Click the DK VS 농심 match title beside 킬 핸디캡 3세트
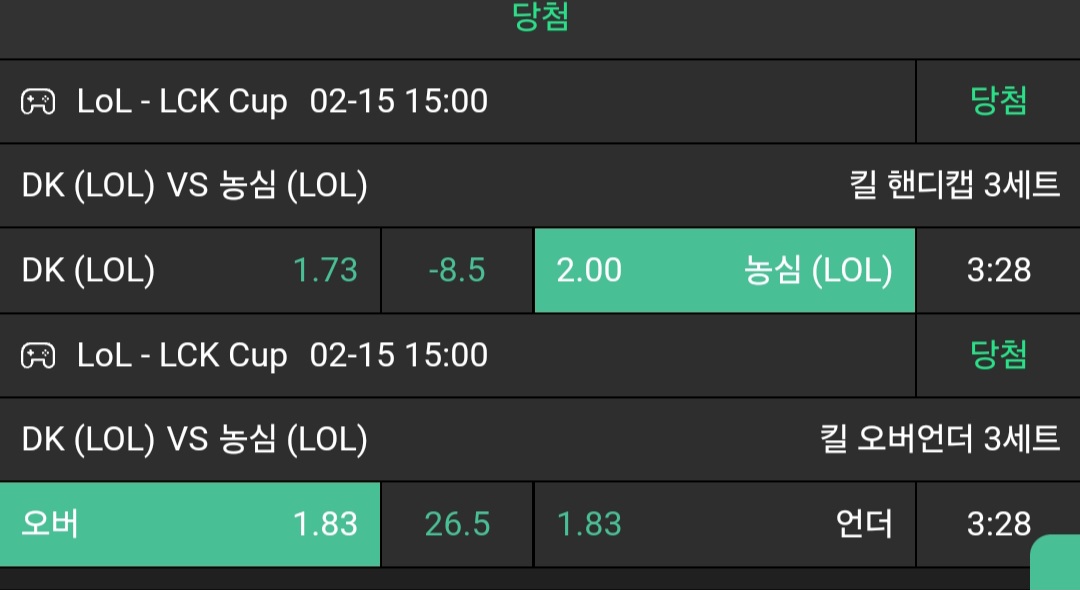This screenshot has height=590, width=1080. (x=195, y=186)
